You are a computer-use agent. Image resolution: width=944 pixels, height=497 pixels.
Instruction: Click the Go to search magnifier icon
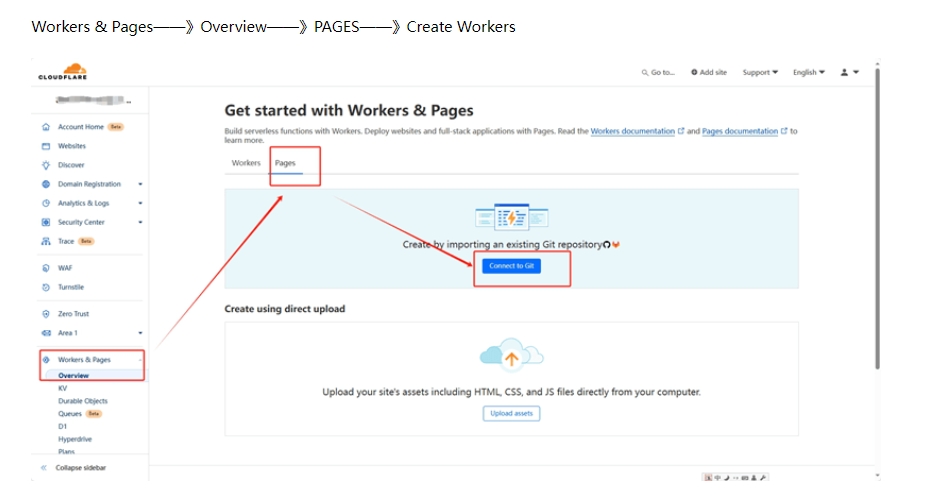[645, 72]
